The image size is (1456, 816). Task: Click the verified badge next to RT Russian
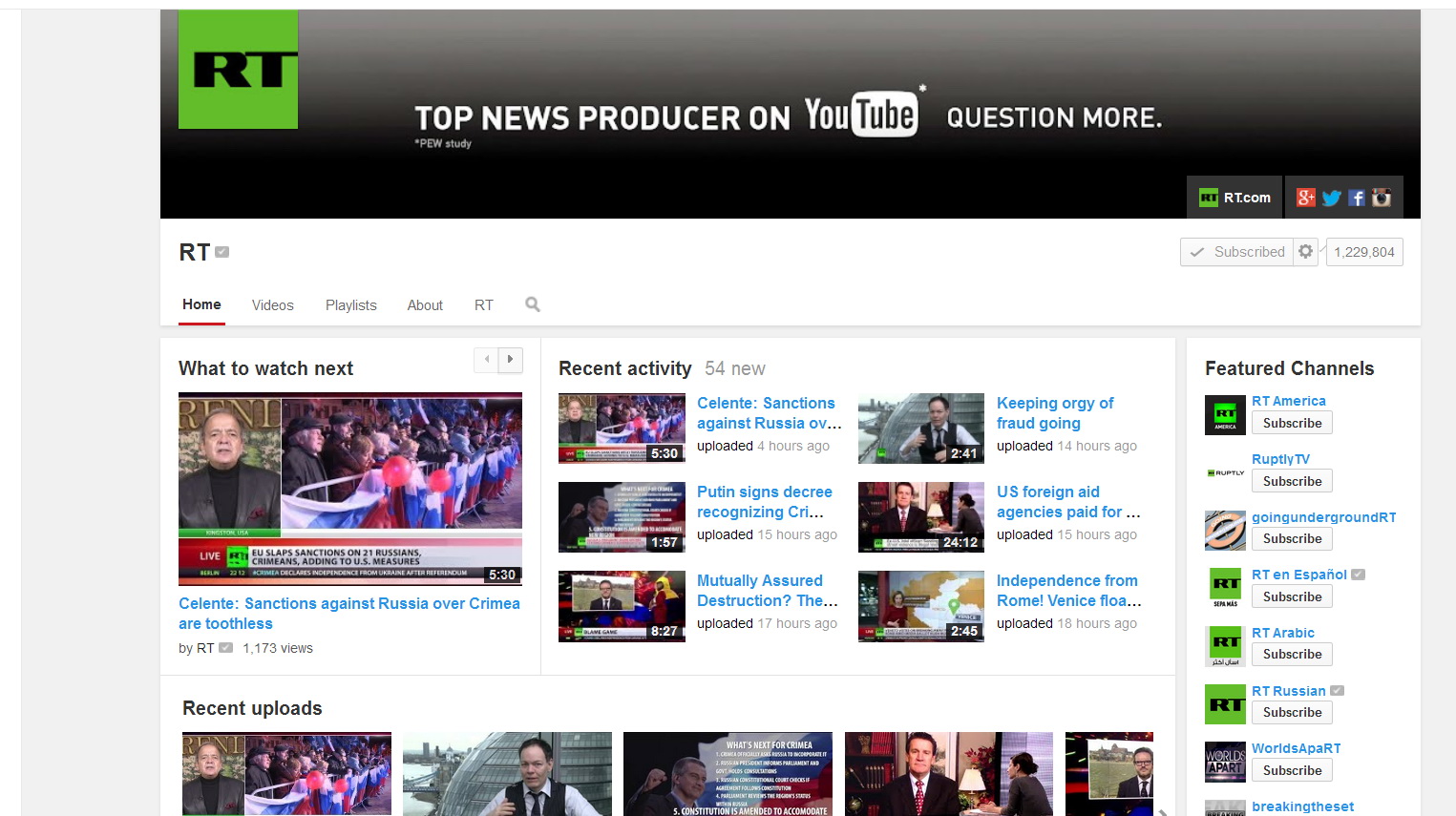(x=1337, y=691)
